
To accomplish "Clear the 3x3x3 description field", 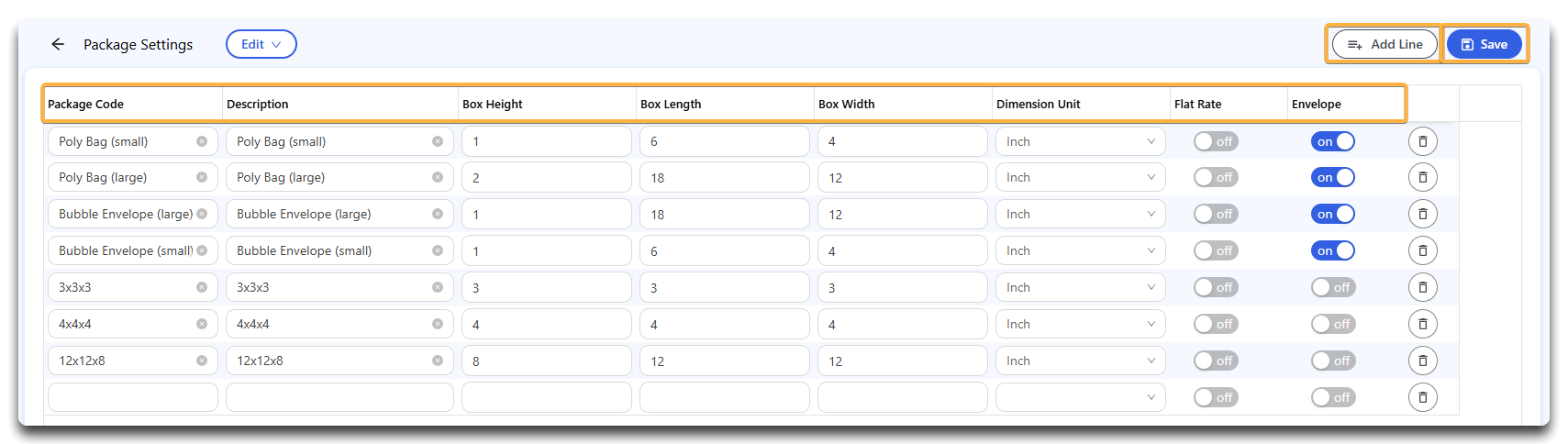I will tap(438, 287).
